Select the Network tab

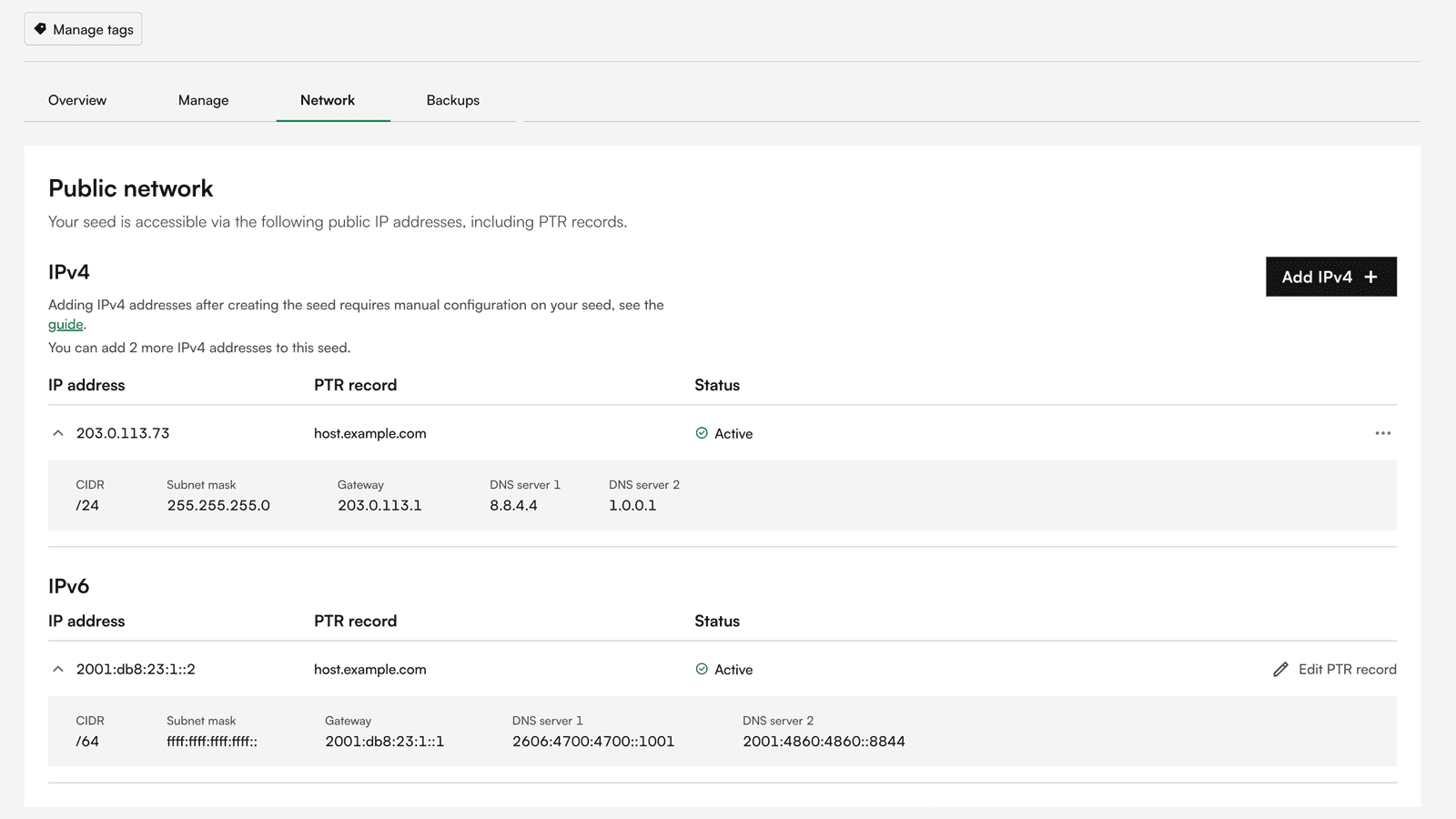point(328,100)
